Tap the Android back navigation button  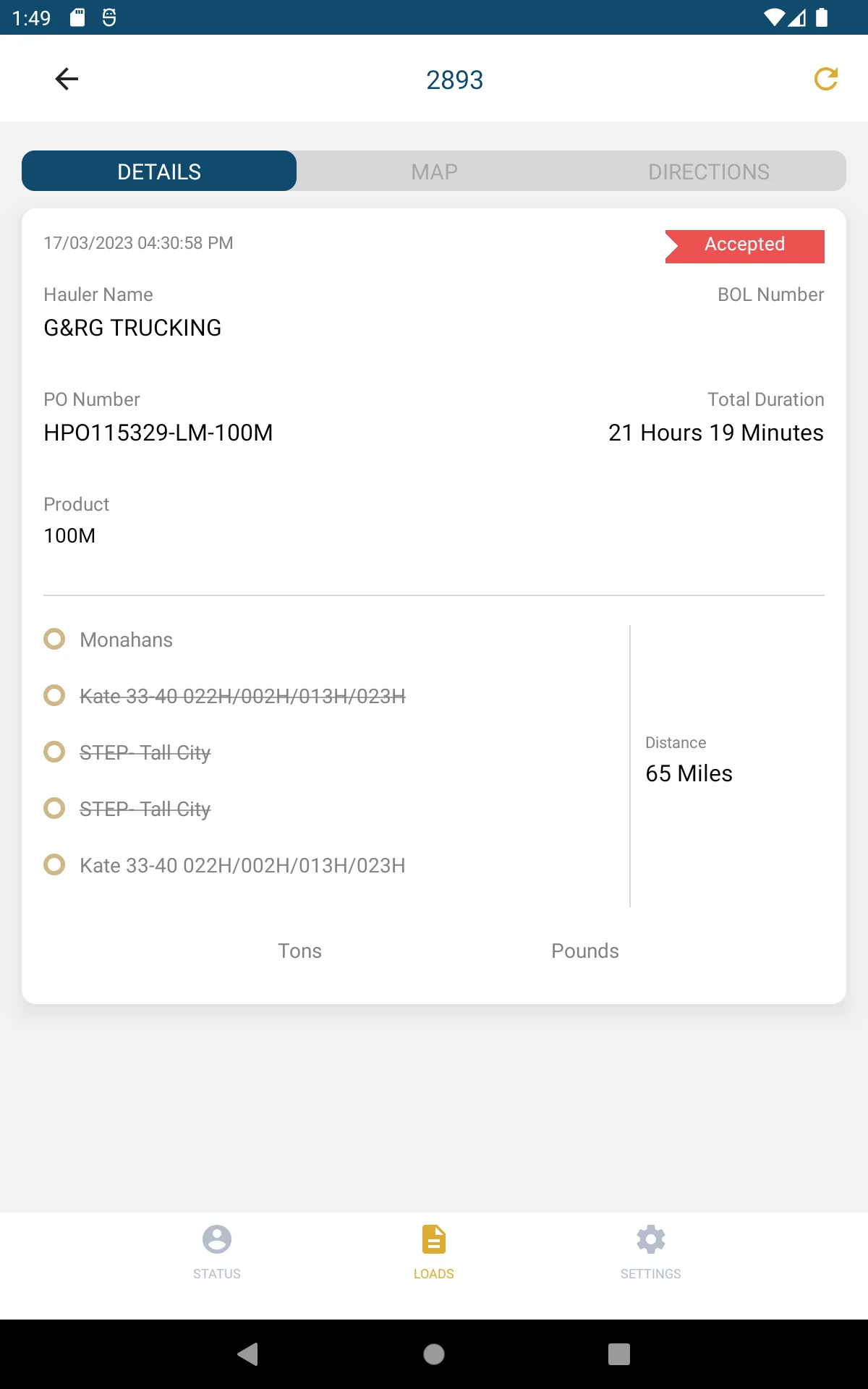click(248, 1354)
